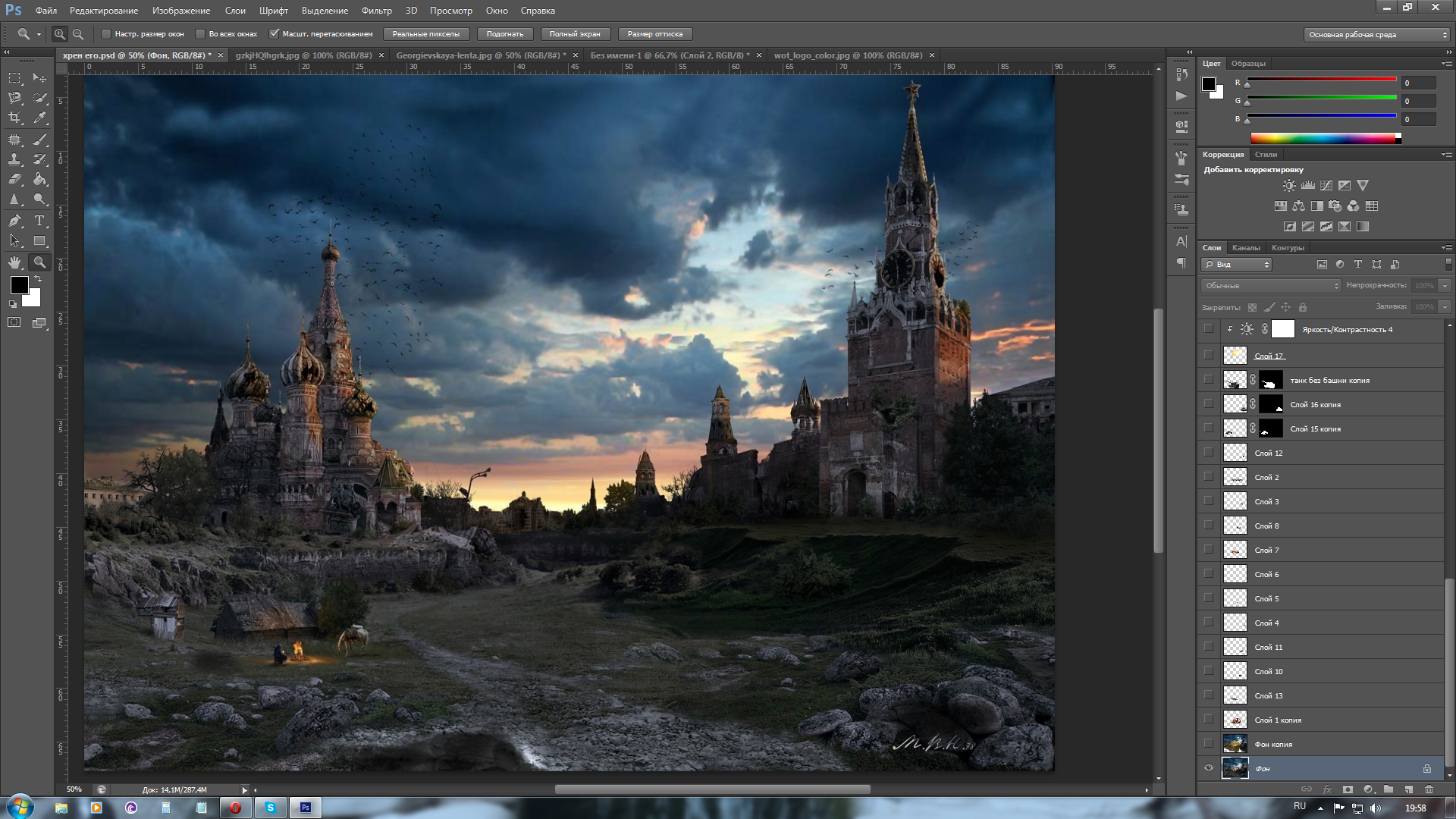Viewport: 1456px width, 819px height.
Task: Click zoom out mode icon in options bar
Action: click(78, 34)
